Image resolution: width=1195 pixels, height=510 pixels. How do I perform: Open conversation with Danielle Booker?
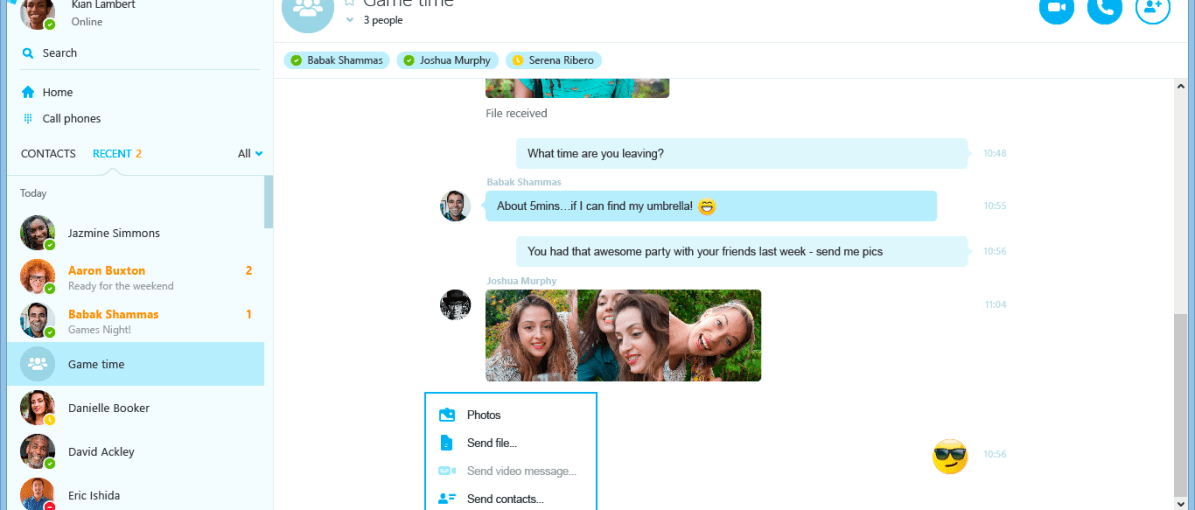136,409
